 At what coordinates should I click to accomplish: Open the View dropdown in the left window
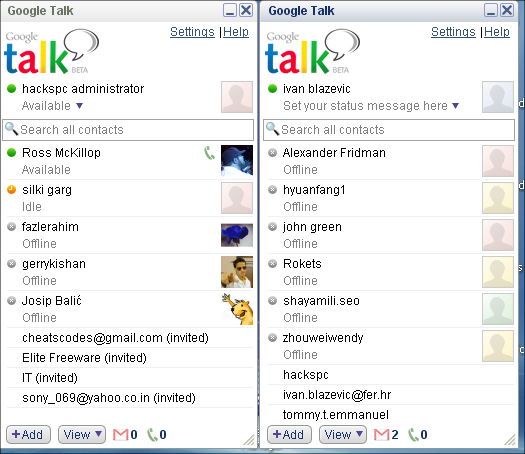click(82, 435)
